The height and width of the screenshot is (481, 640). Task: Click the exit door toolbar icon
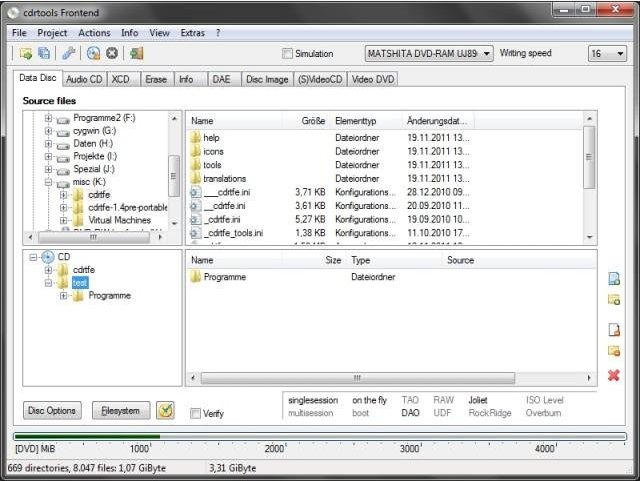click(136, 53)
